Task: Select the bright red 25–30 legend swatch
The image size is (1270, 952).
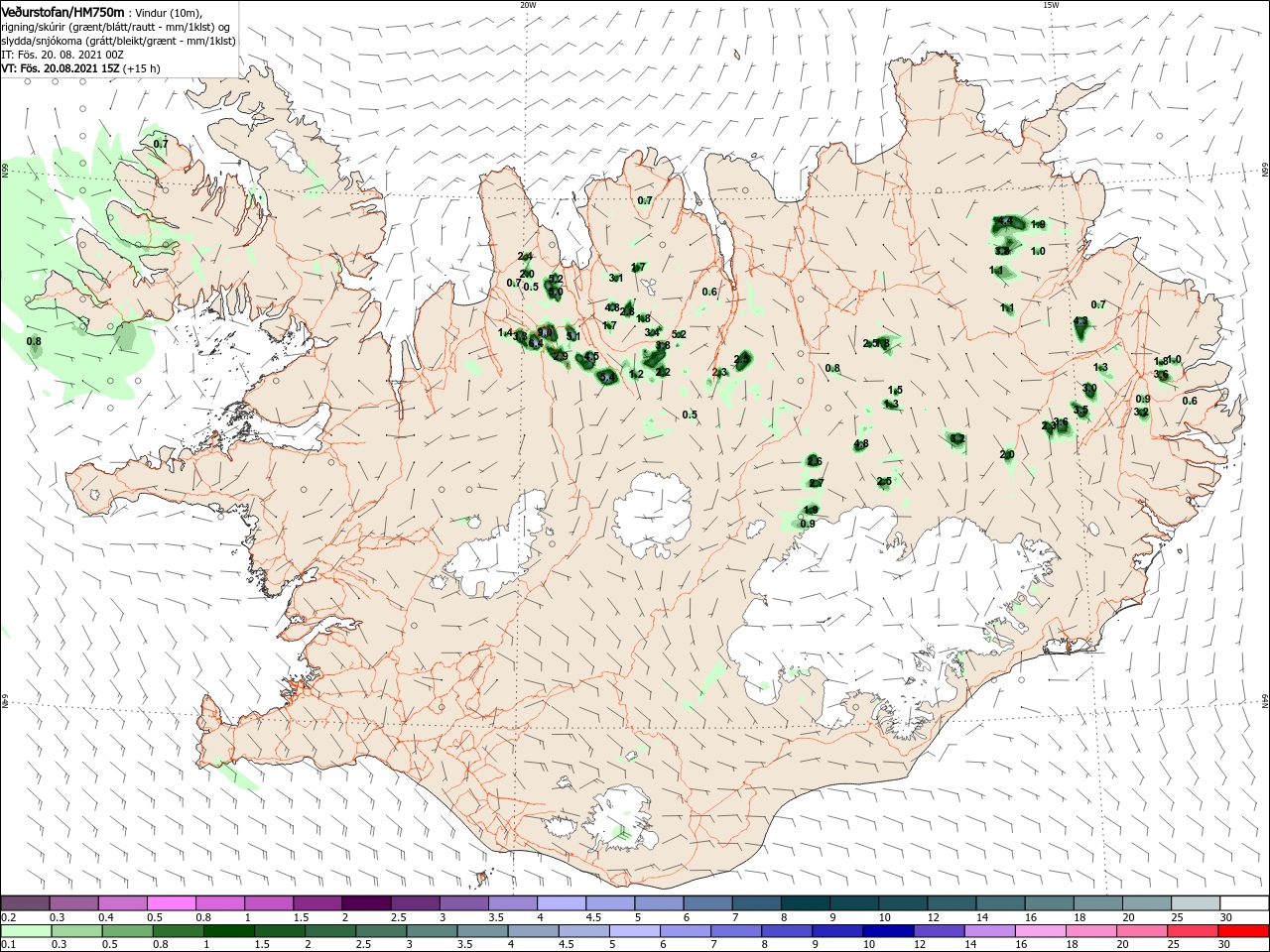Action: (x=1244, y=931)
